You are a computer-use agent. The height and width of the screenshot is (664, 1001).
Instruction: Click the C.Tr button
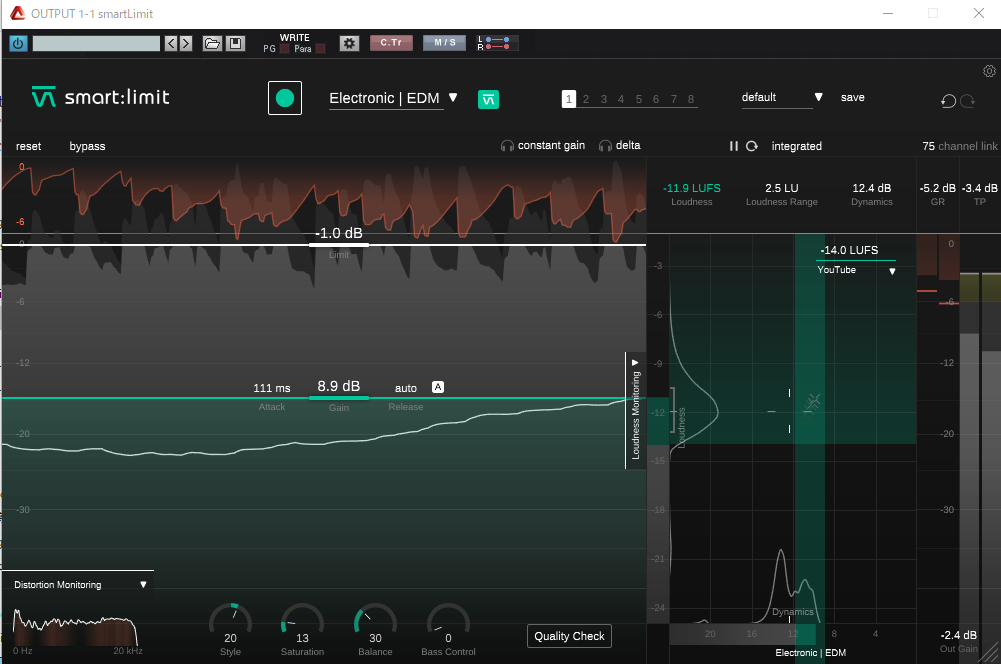point(391,43)
